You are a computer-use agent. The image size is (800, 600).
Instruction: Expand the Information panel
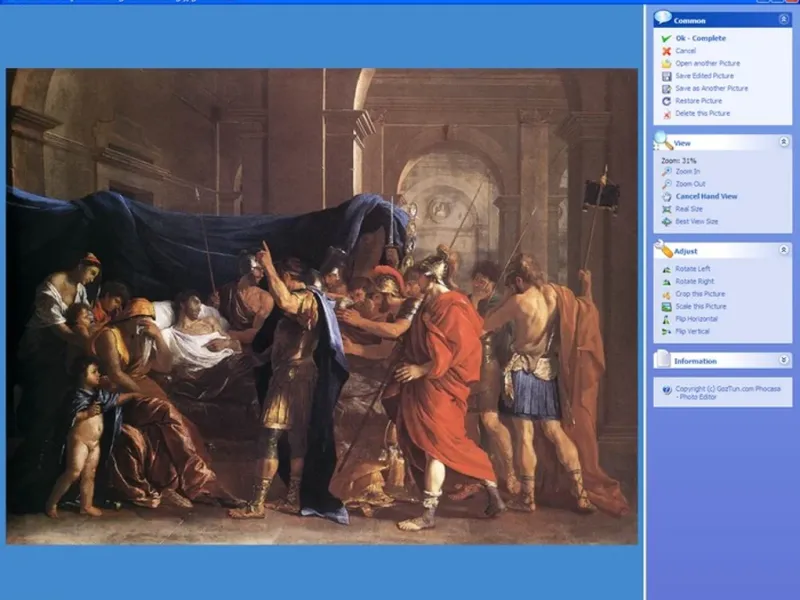click(x=784, y=360)
